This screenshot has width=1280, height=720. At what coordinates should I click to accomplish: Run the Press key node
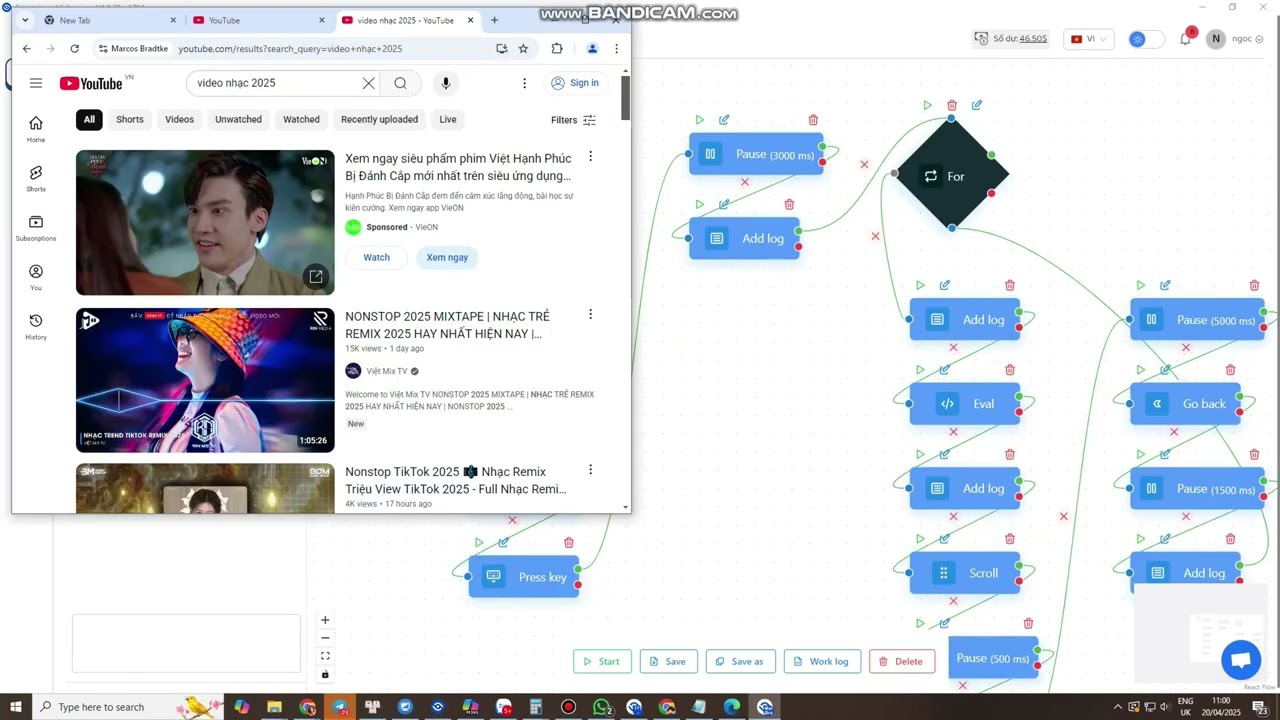[x=479, y=543]
